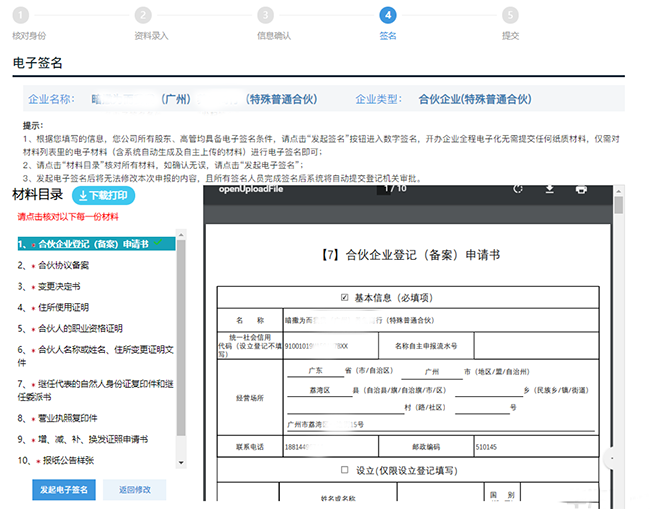Screen dimensions: 650x509
Task: Click 发起电子签名 button
Action: [x=64, y=490]
